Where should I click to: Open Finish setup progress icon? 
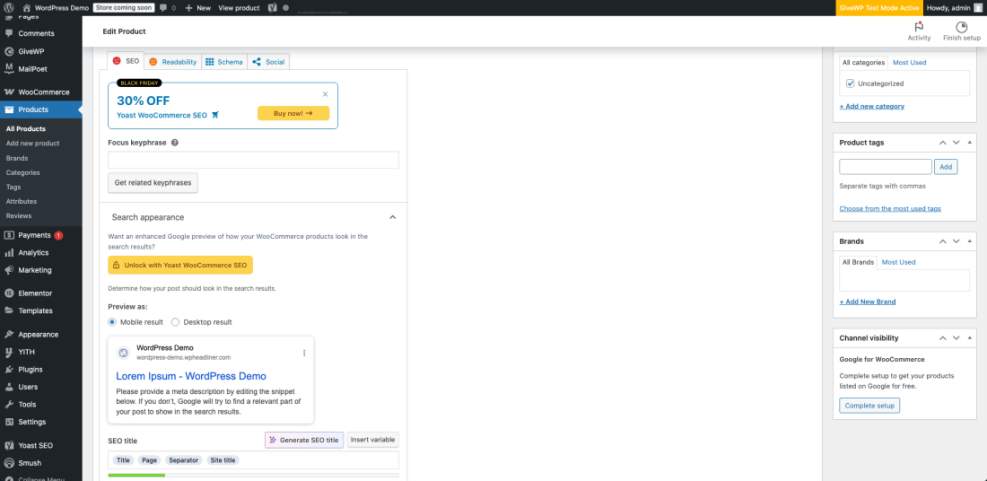pos(961,27)
